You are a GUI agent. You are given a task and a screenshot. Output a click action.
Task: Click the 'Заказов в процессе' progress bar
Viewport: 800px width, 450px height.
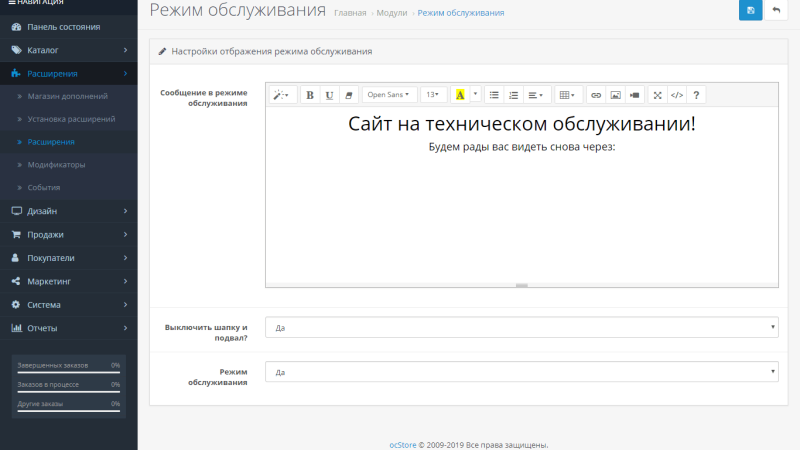pos(68,392)
